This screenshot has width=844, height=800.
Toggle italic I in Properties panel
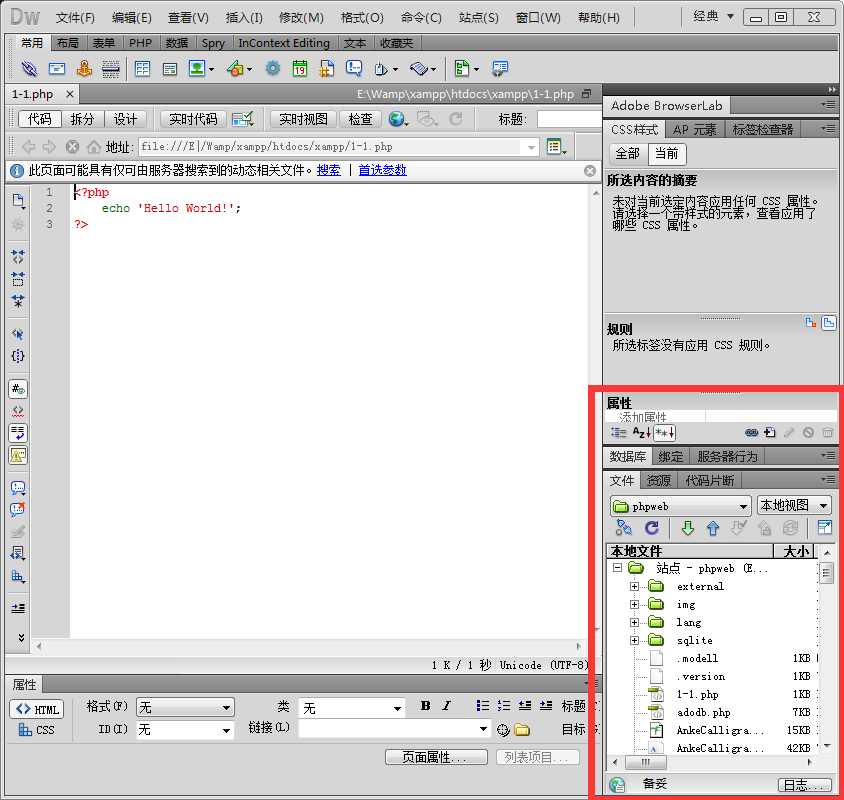(446, 706)
